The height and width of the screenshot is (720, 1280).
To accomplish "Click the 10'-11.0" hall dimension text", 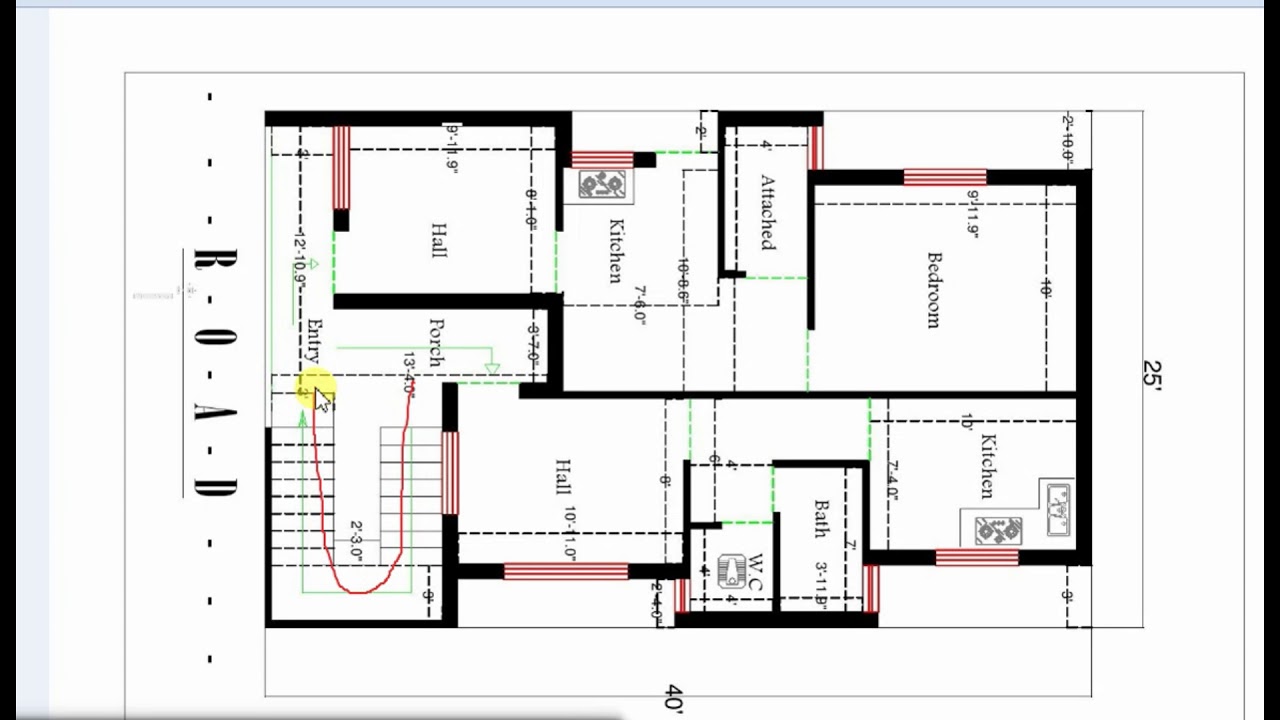I will [569, 535].
